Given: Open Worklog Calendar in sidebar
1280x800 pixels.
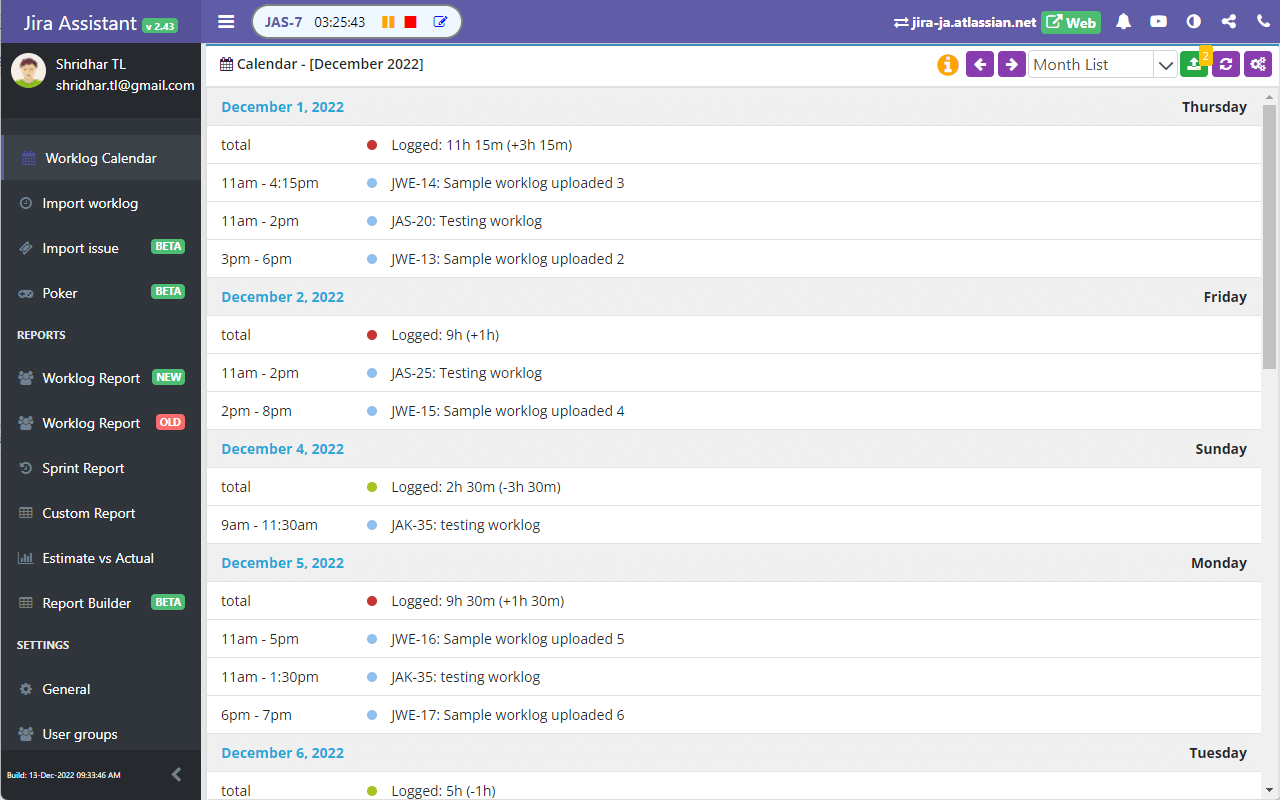Looking at the screenshot, I should pyautogui.click(x=101, y=158).
